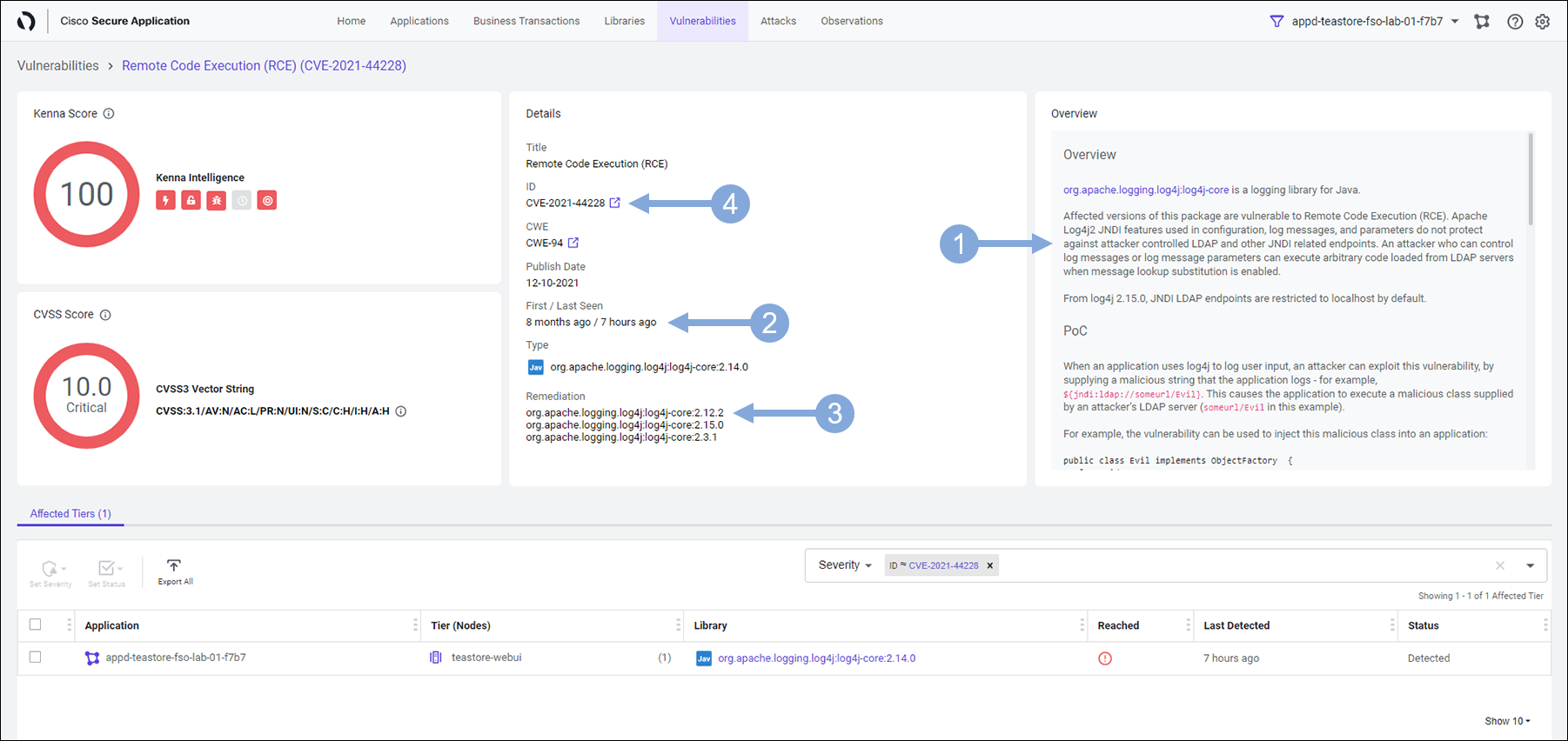Navigate back via Vulnerabilities breadcrumb
Image resolution: width=1568 pixels, height=741 pixels.
click(x=58, y=65)
